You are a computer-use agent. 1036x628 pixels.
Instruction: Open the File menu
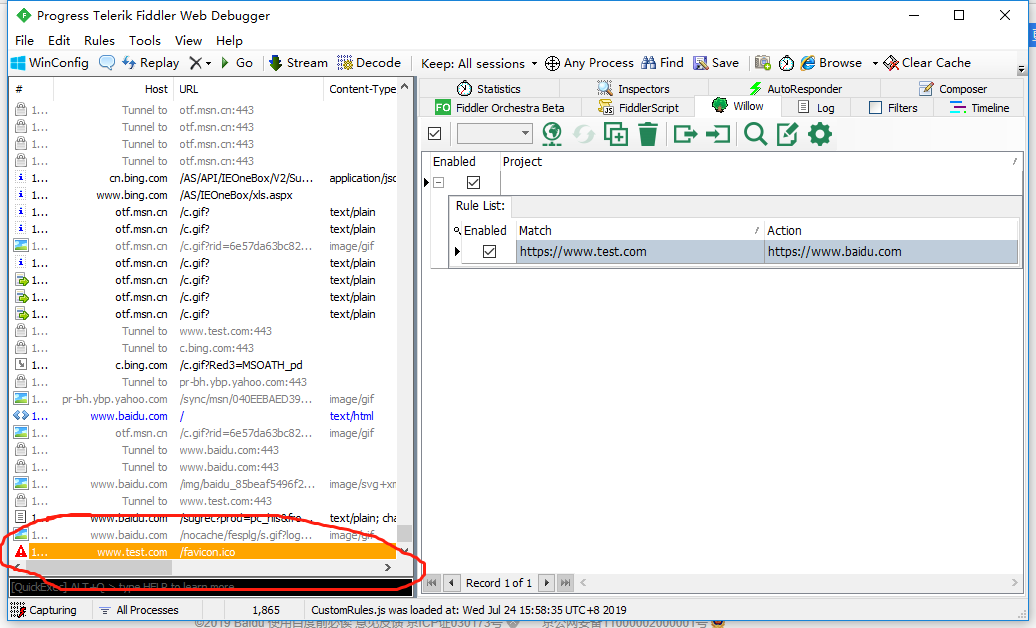[24, 40]
